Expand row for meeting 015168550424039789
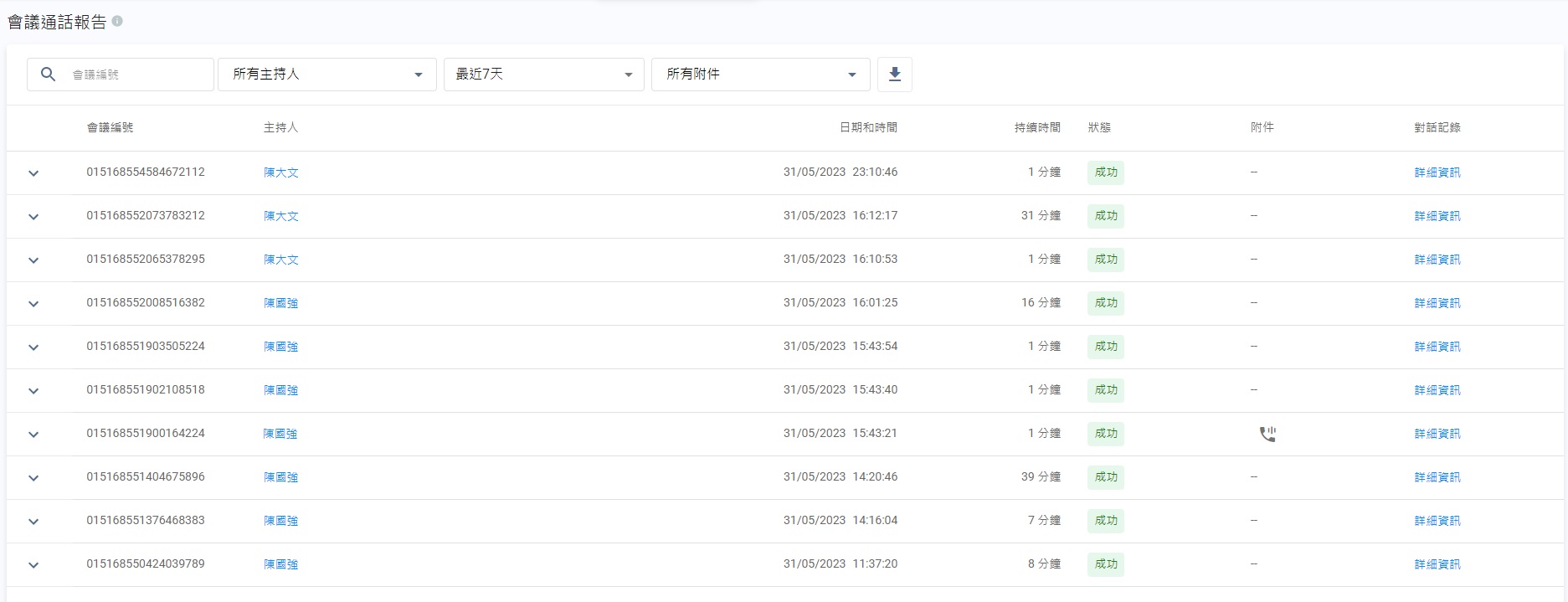The image size is (1568, 602). tap(33, 565)
